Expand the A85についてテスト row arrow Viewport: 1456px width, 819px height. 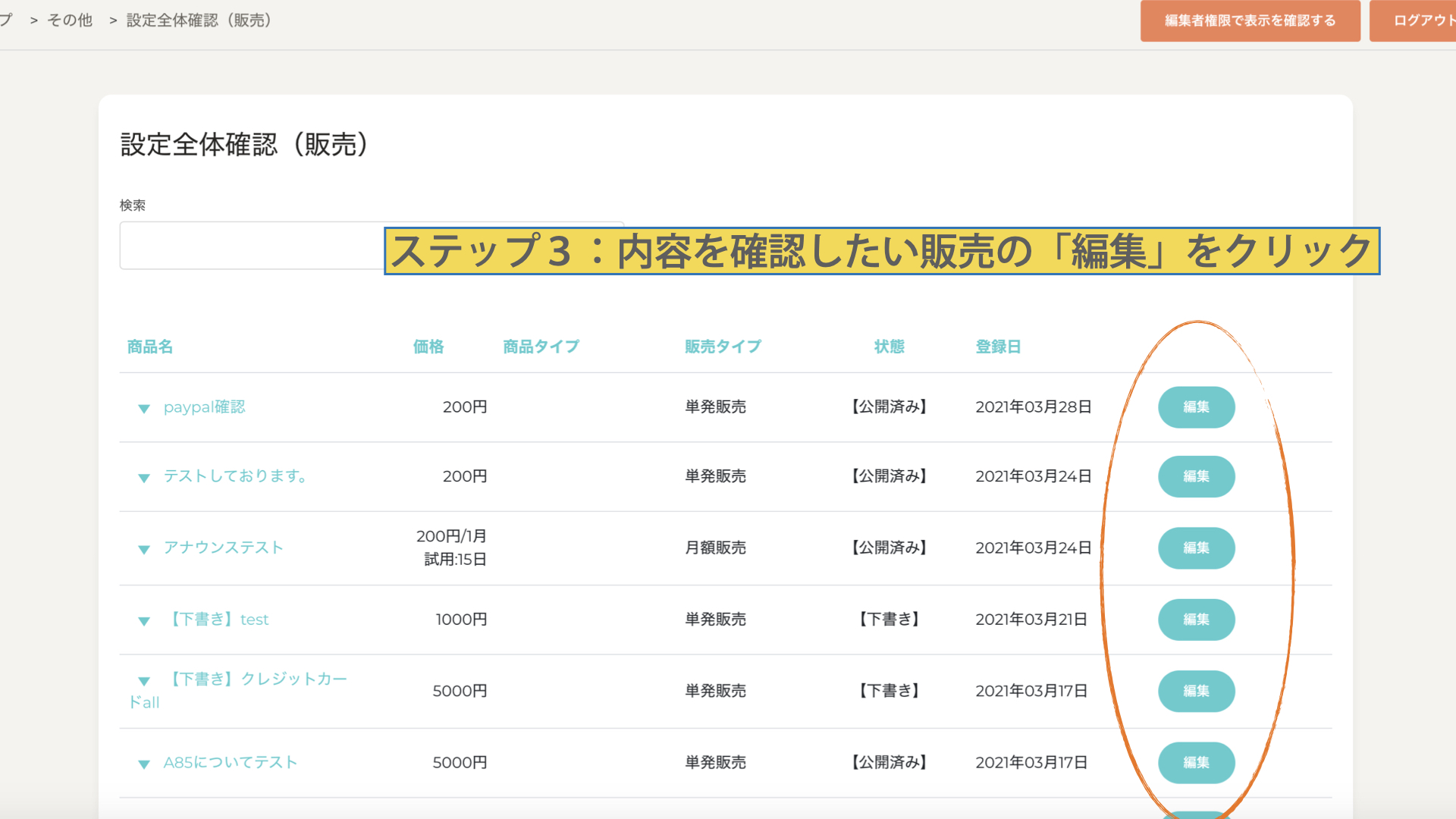pos(143,764)
